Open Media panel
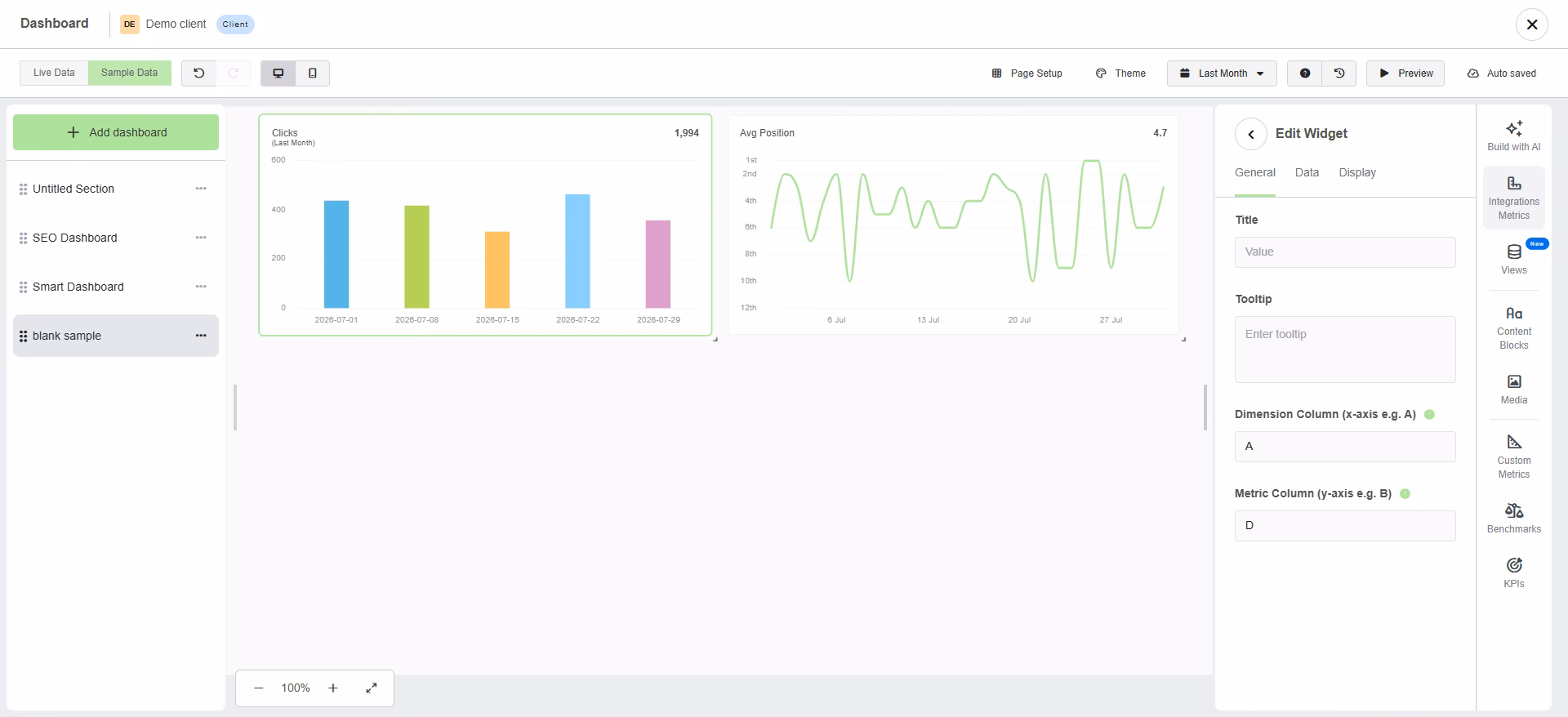The height and width of the screenshot is (717, 1568). (1513, 390)
